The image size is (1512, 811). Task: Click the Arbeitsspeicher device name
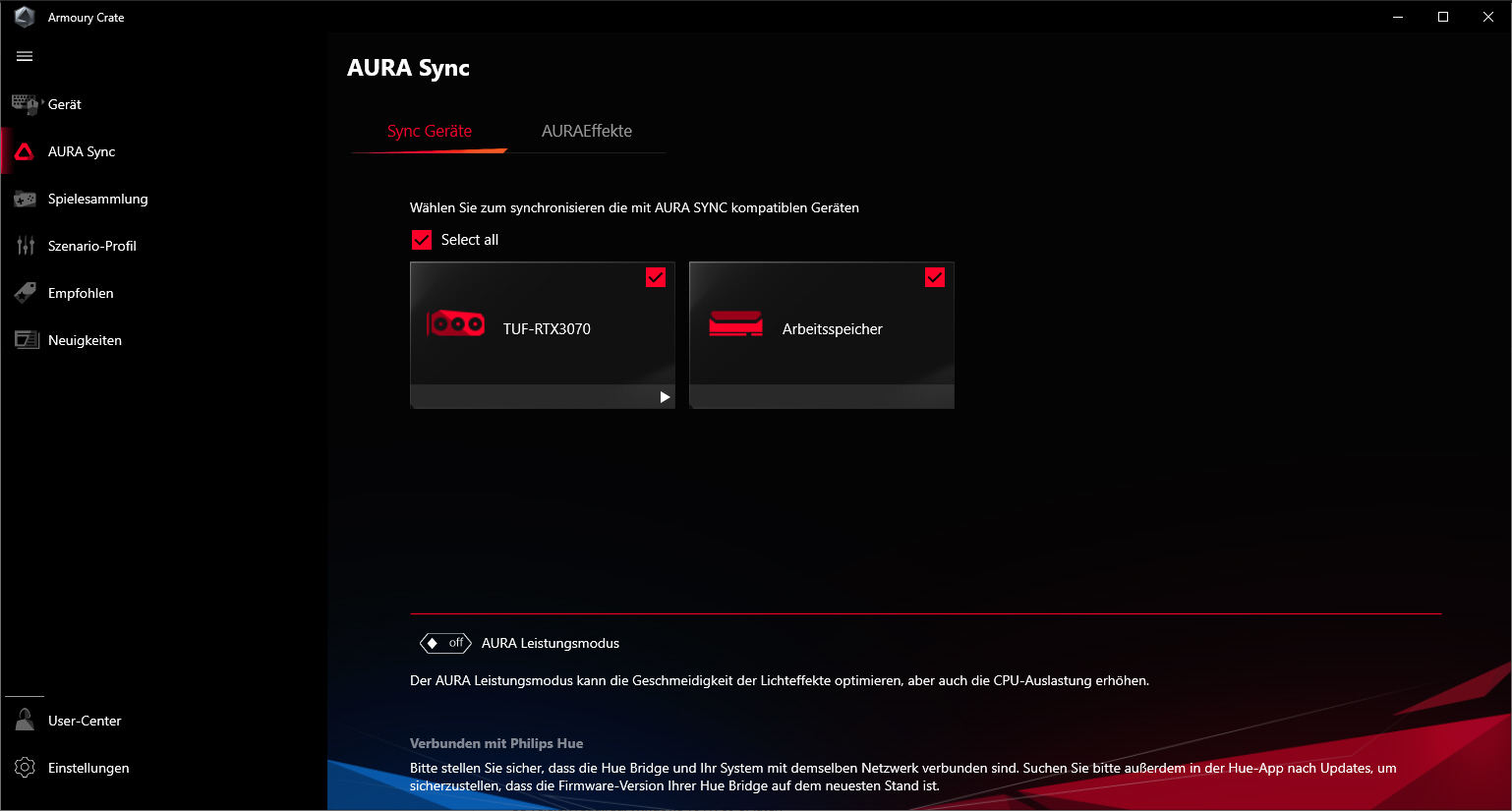[833, 329]
